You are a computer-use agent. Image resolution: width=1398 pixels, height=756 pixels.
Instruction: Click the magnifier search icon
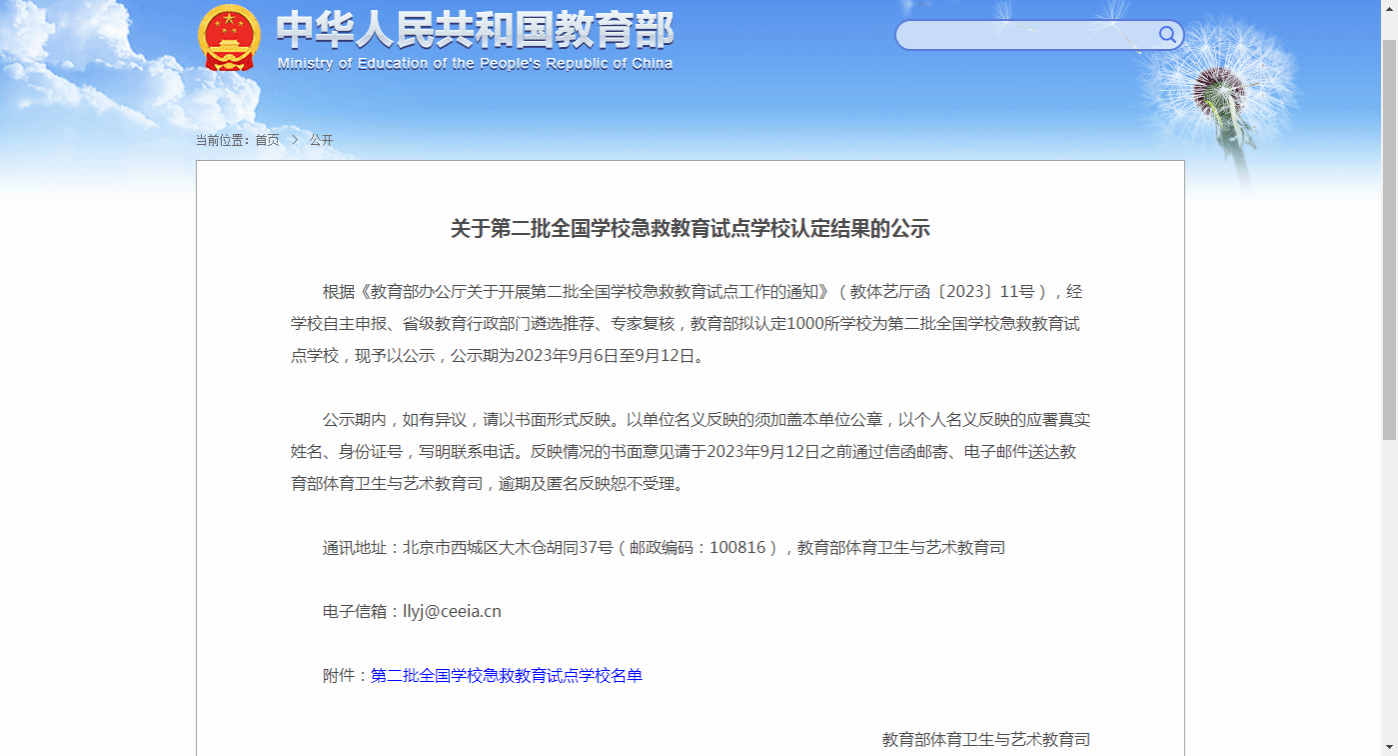coord(1167,35)
